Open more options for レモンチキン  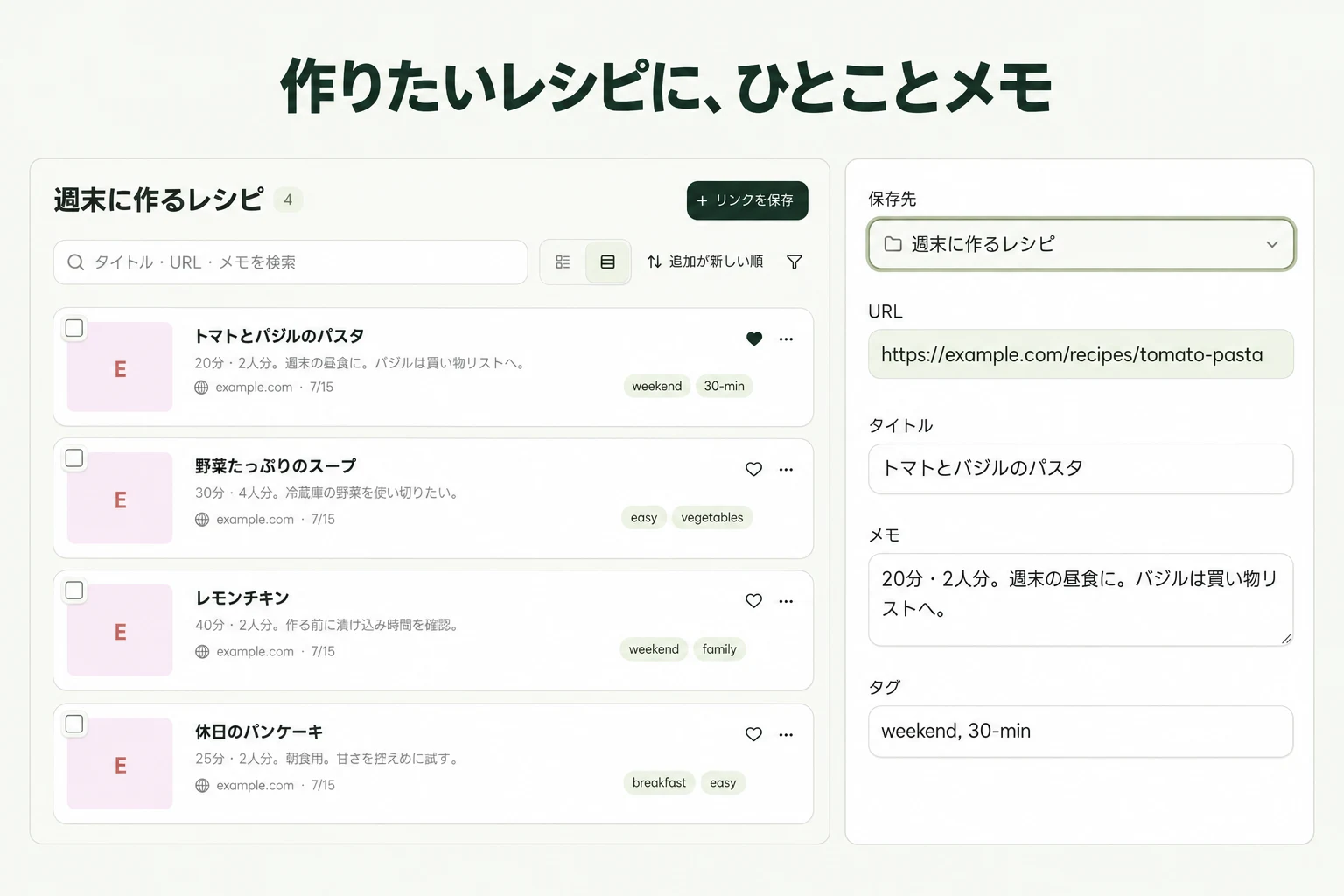coord(786,600)
